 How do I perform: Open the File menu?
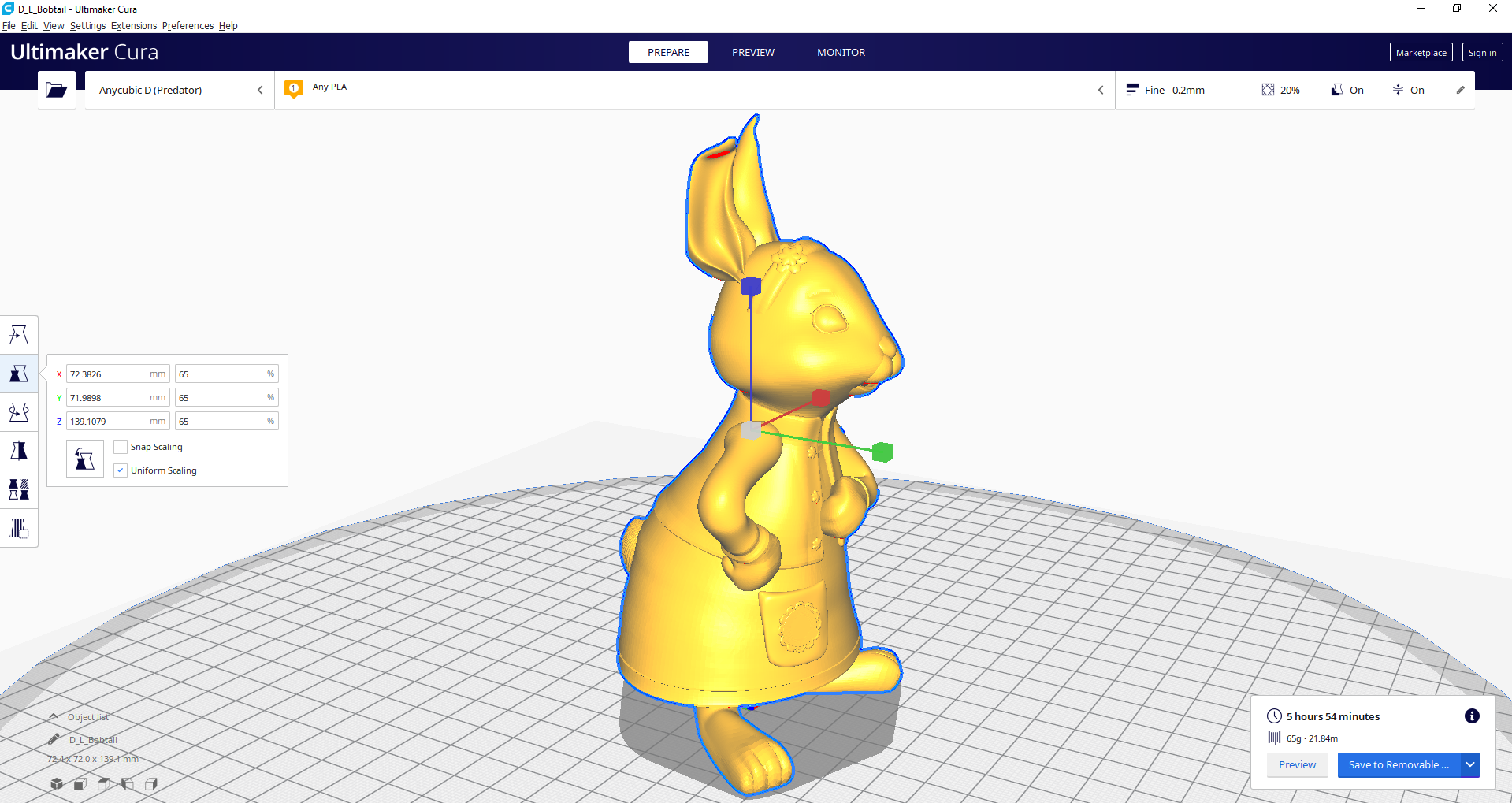coord(9,25)
